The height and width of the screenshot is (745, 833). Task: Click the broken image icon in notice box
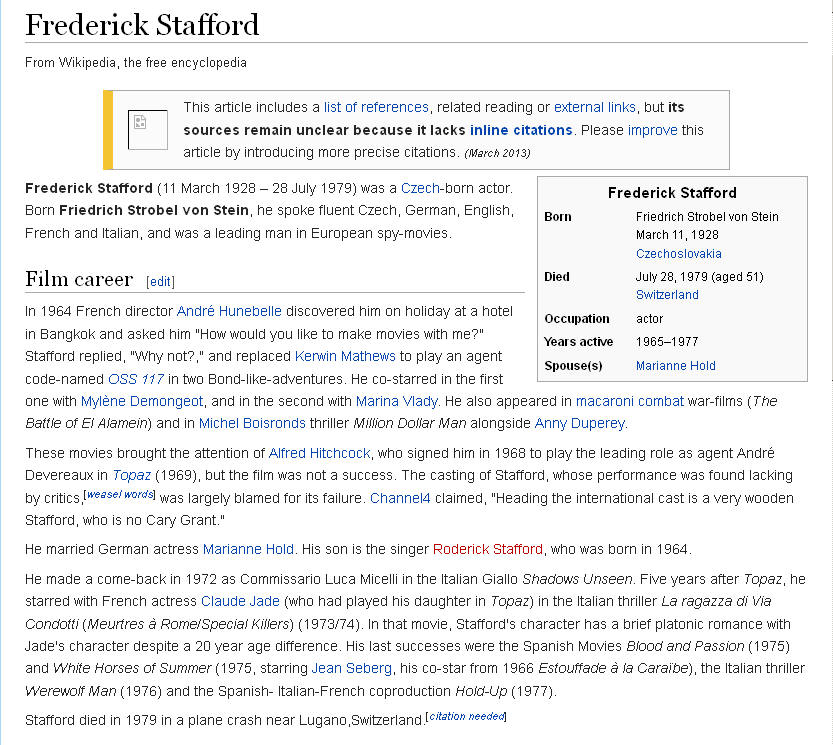tap(148, 130)
